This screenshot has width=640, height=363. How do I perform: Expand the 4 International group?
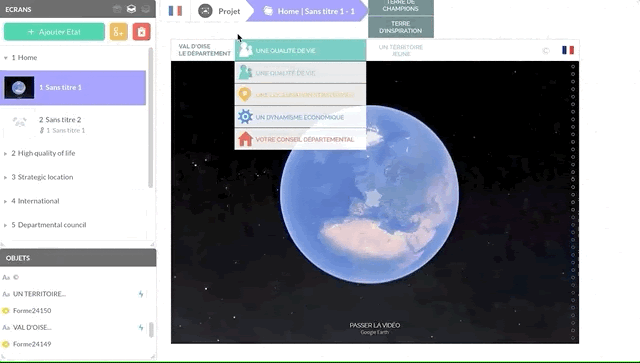click(x=6, y=201)
